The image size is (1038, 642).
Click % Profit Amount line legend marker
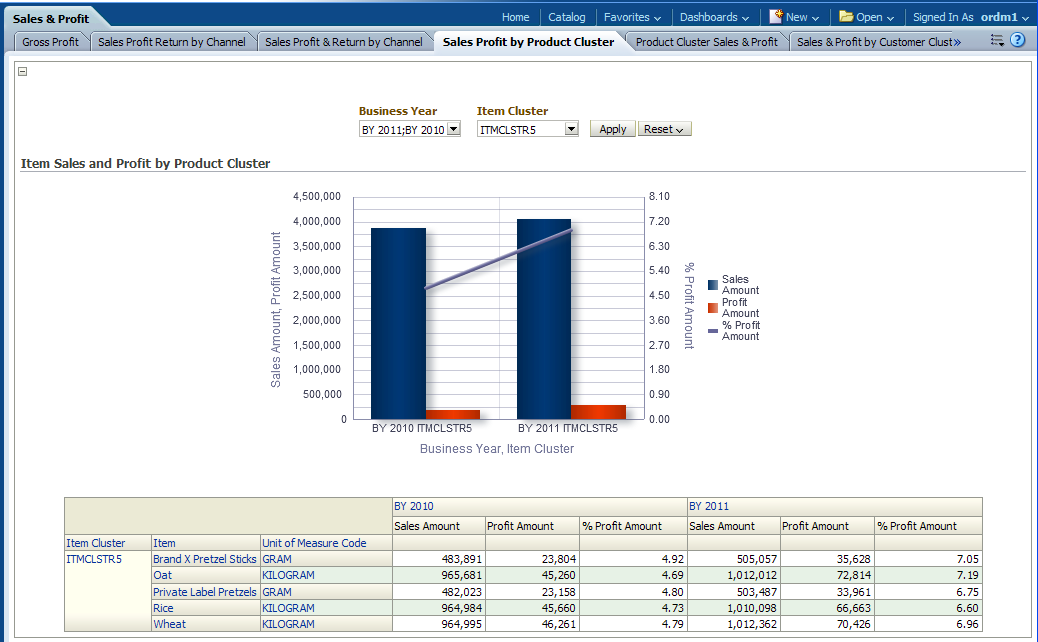coord(713,330)
